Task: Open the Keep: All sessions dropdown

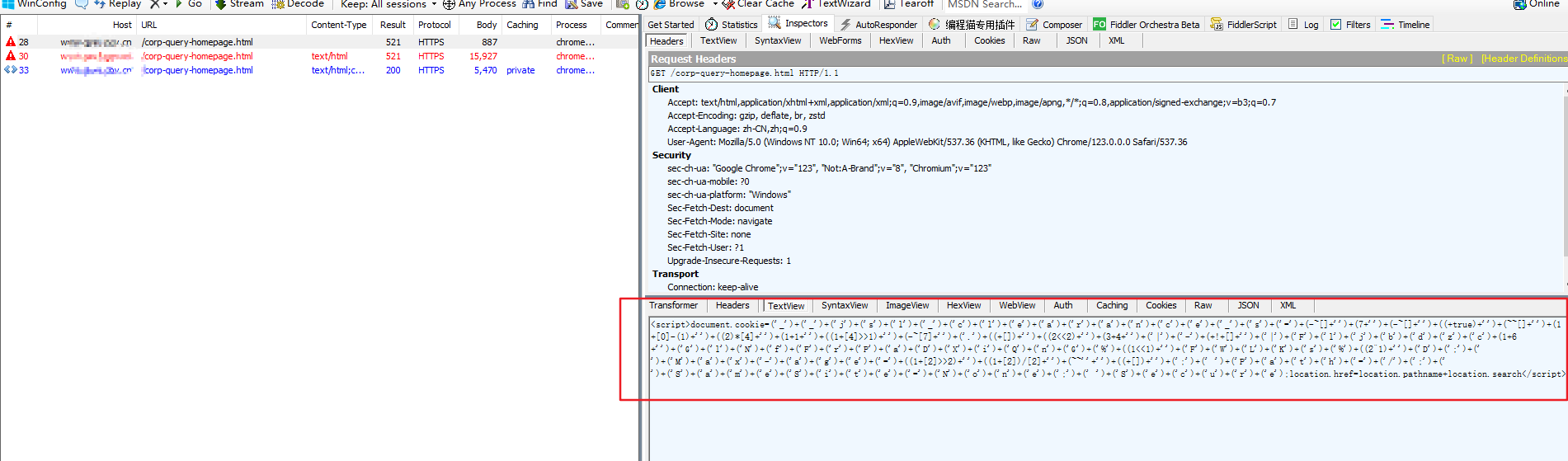Action: (x=388, y=4)
